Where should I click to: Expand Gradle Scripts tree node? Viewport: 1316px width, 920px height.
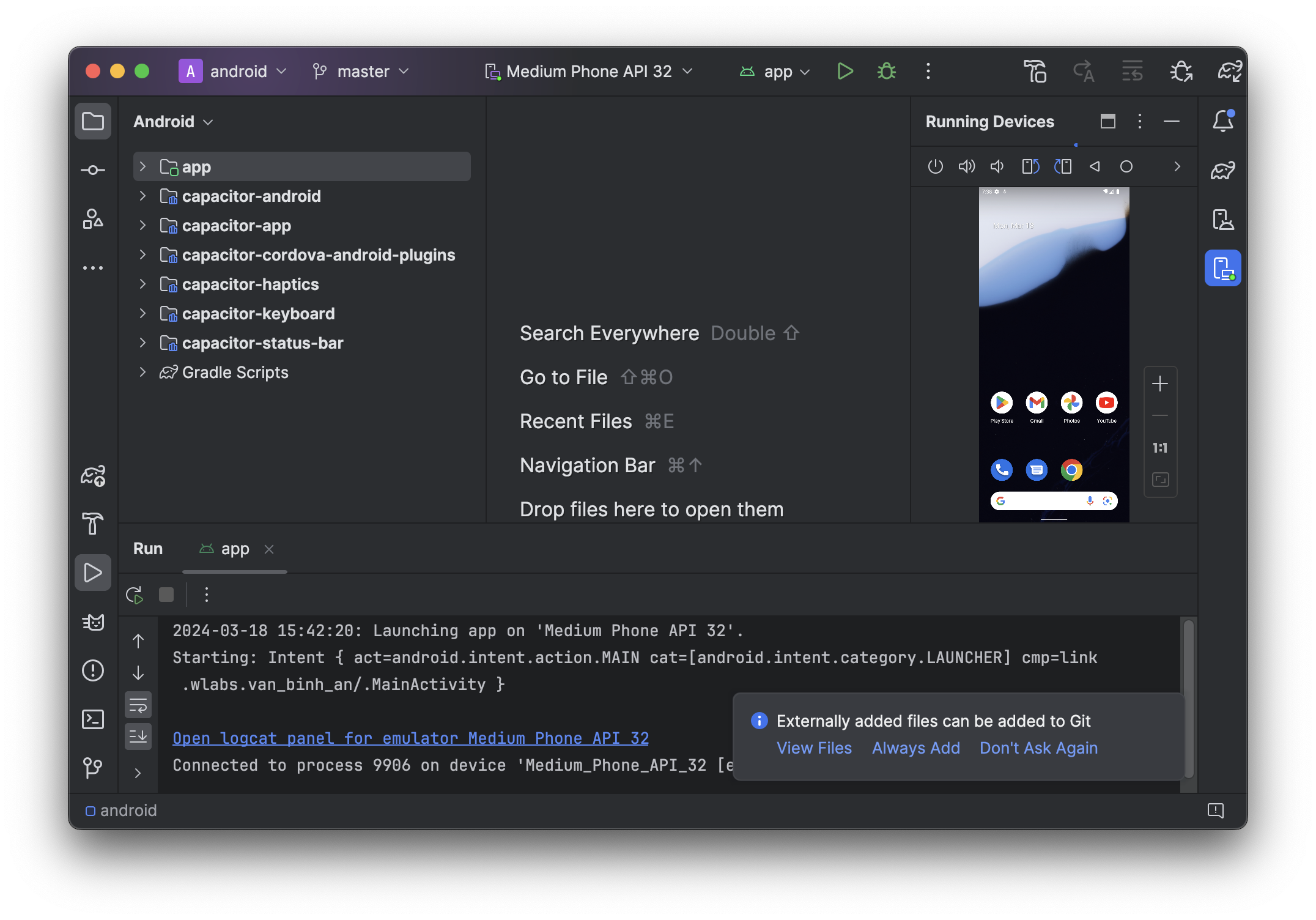click(142, 372)
